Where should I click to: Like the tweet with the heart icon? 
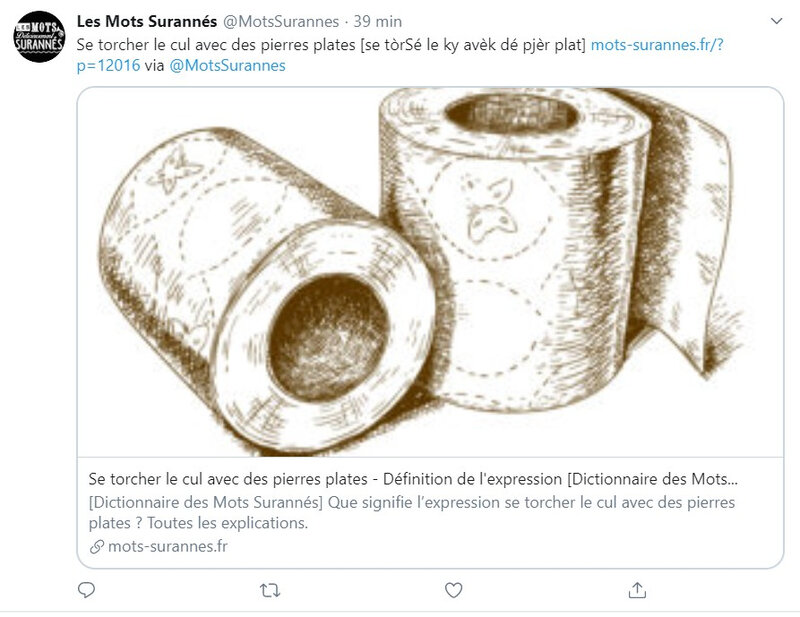(x=453, y=590)
